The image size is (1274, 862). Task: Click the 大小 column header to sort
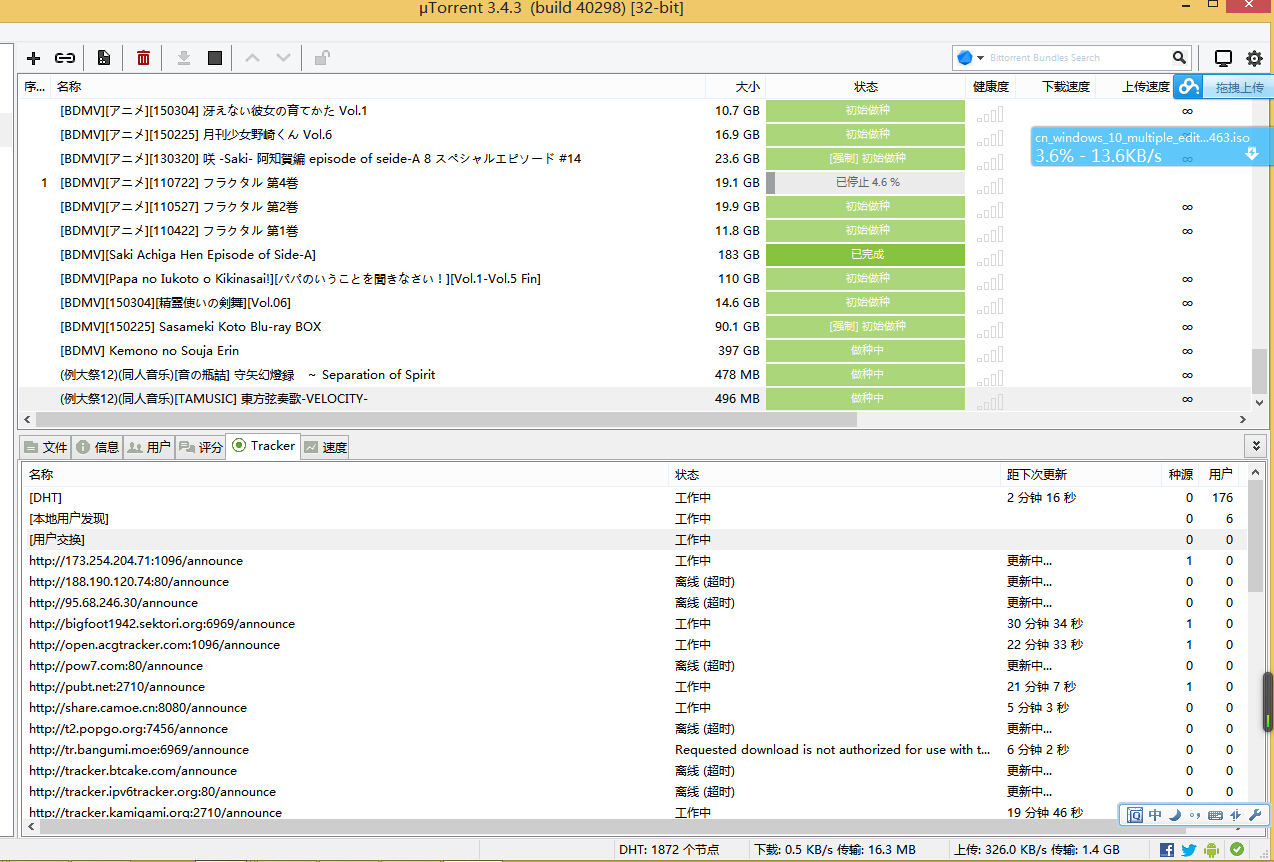click(x=747, y=87)
